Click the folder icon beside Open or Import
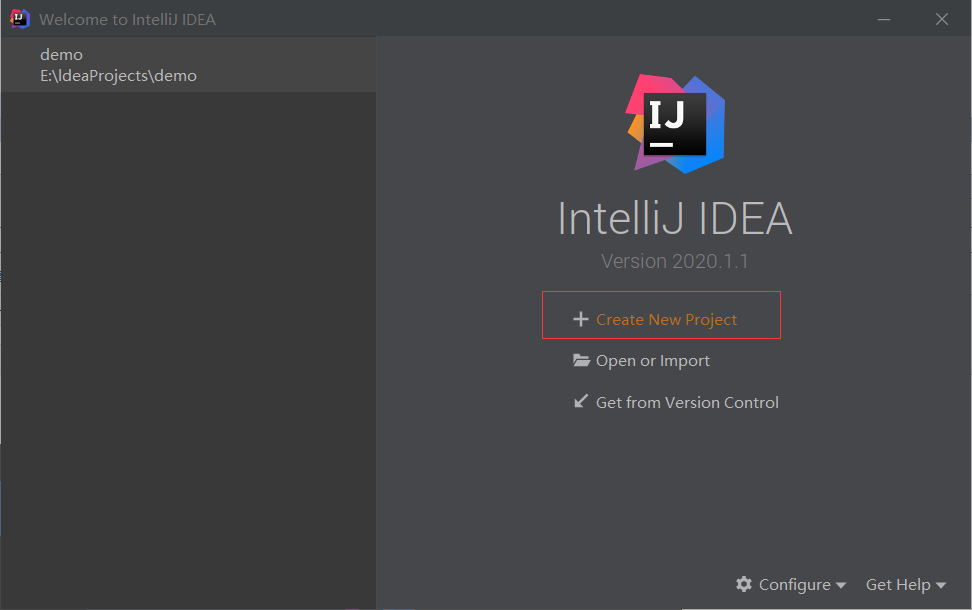Viewport: 972px width, 610px height. pyautogui.click(x=581, y=361)
